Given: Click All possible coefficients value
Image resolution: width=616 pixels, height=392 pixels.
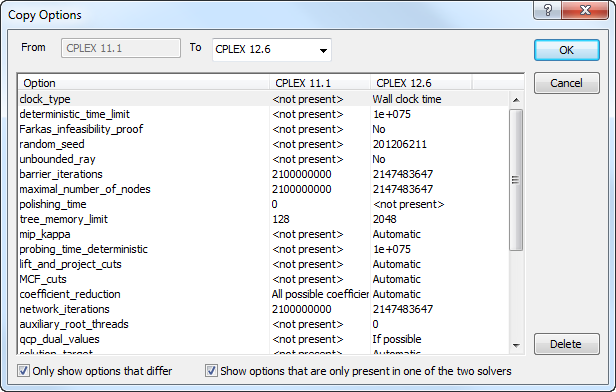Looking at the screenshot, I should pos(320,294).
